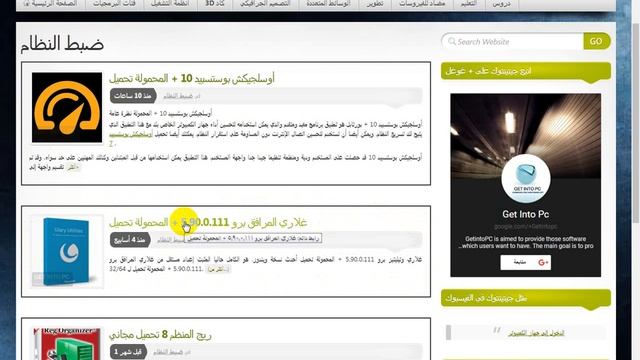Click the متابعة follow button
The width and height of the screenshot is (640, 360).
[526, 262]
